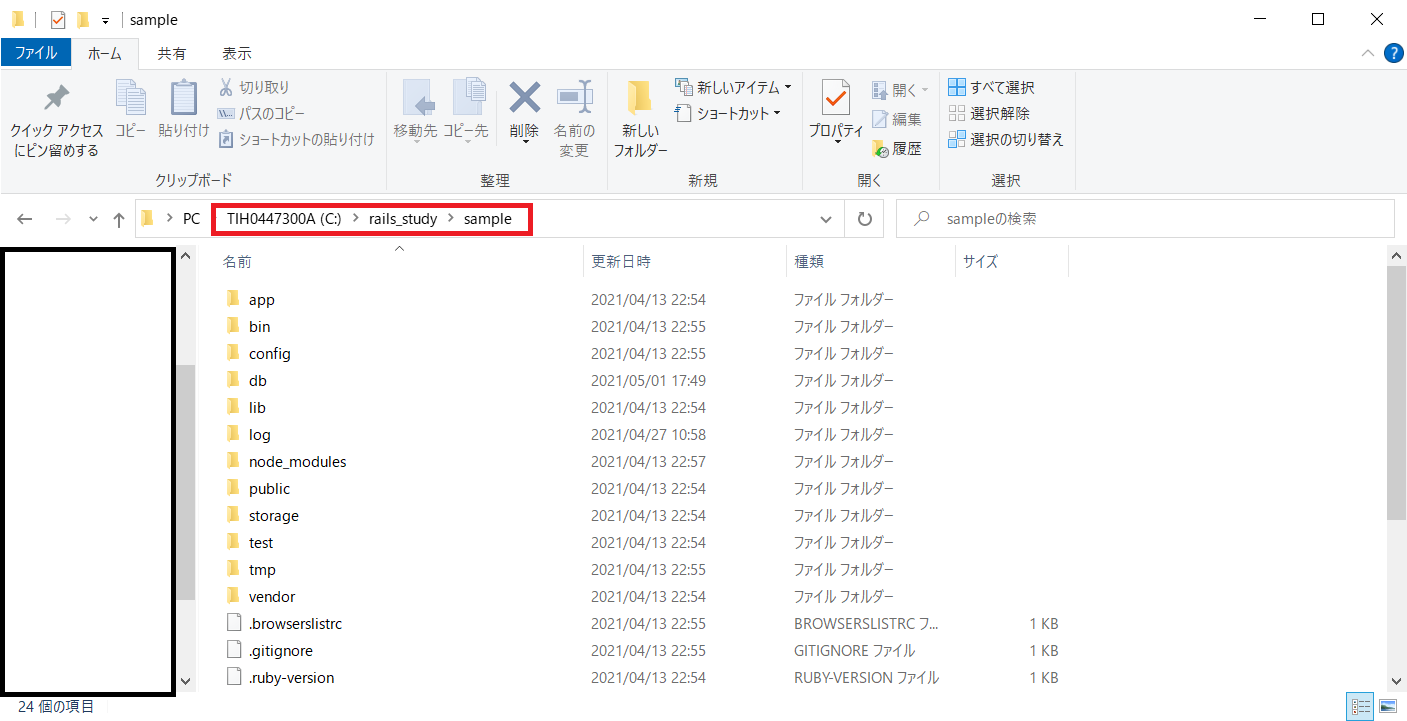Expand address bar history dropdown
This screenshot has width=1407, height=721.
825,219
